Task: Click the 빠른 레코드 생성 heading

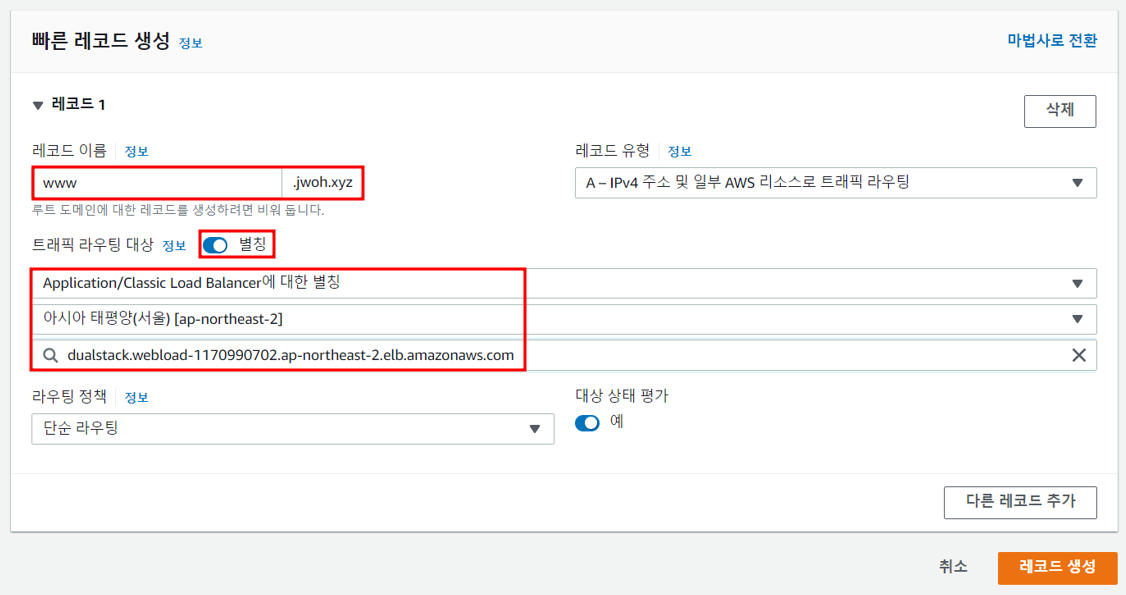Action: pyautogui.click(x=101, y=41)
